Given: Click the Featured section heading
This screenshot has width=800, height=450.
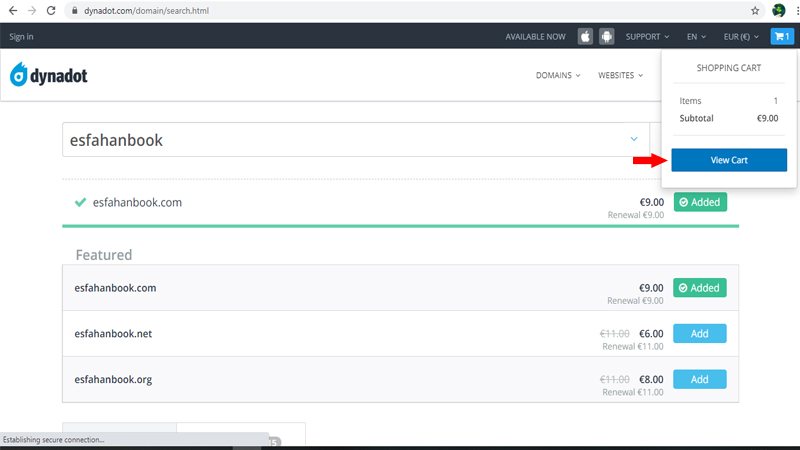Looking at the screenshot, I should [104, 255].
